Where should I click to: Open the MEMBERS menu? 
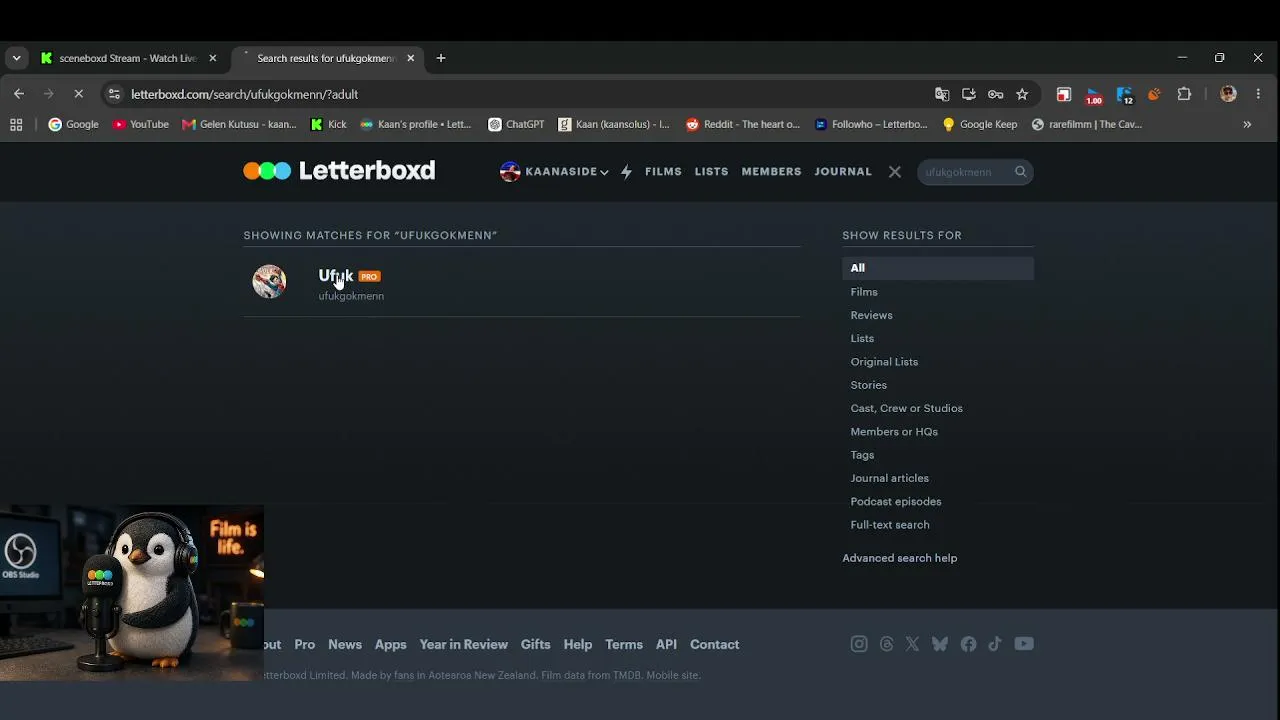[x=771, y=172]
